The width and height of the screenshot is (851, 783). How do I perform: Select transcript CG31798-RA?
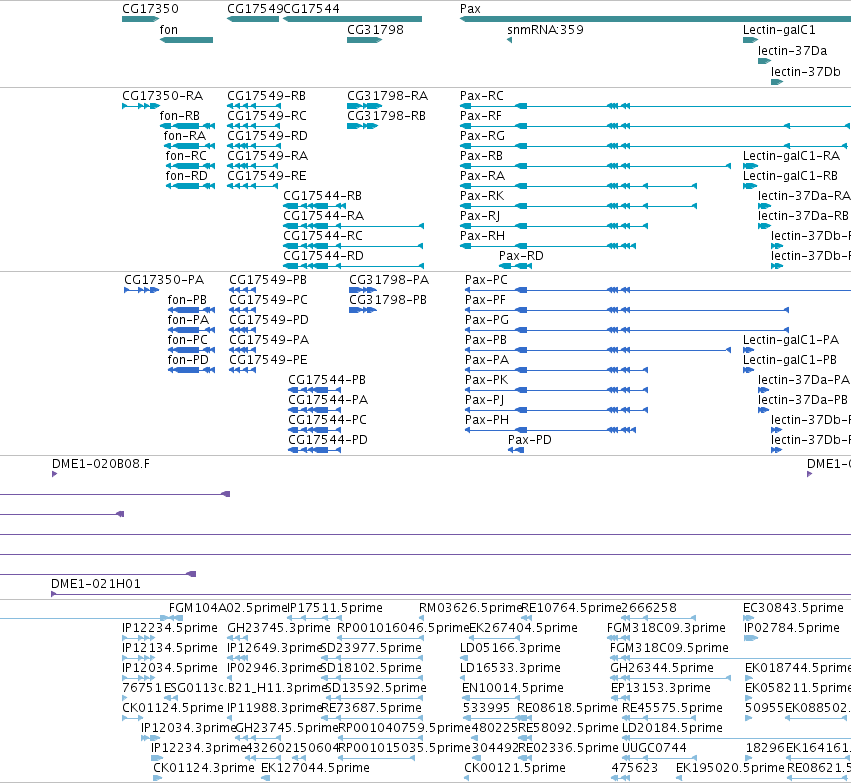click(365, 106)
